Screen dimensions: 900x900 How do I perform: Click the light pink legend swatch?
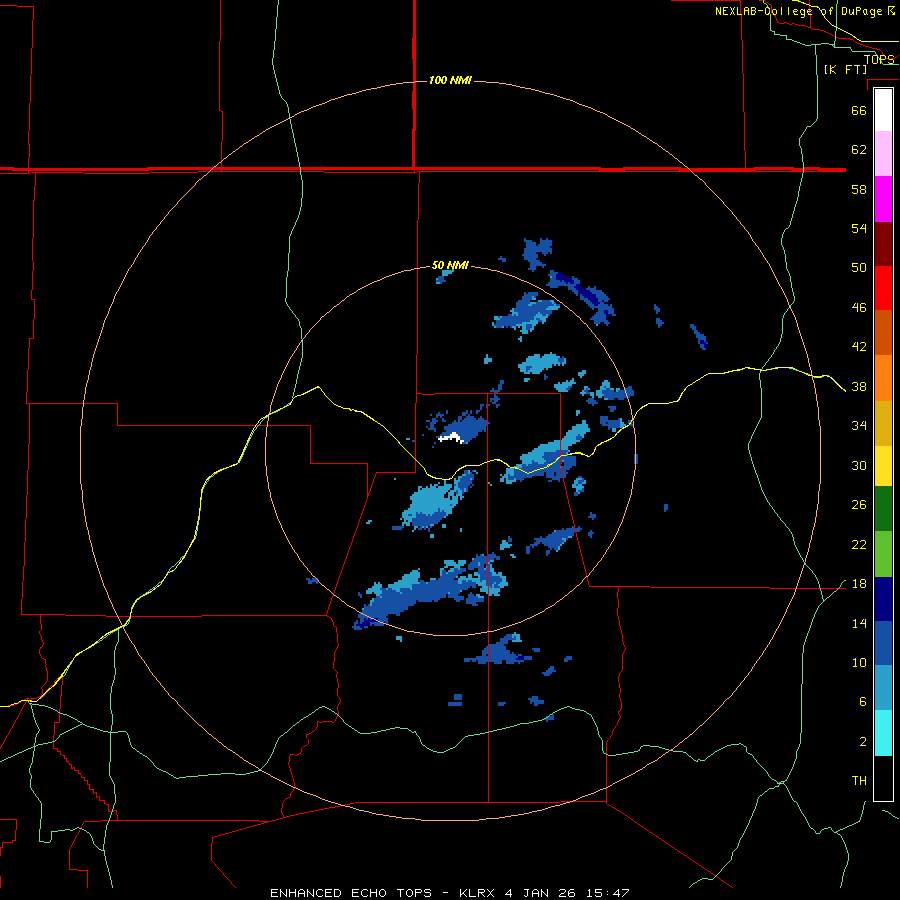pos(883,154)
